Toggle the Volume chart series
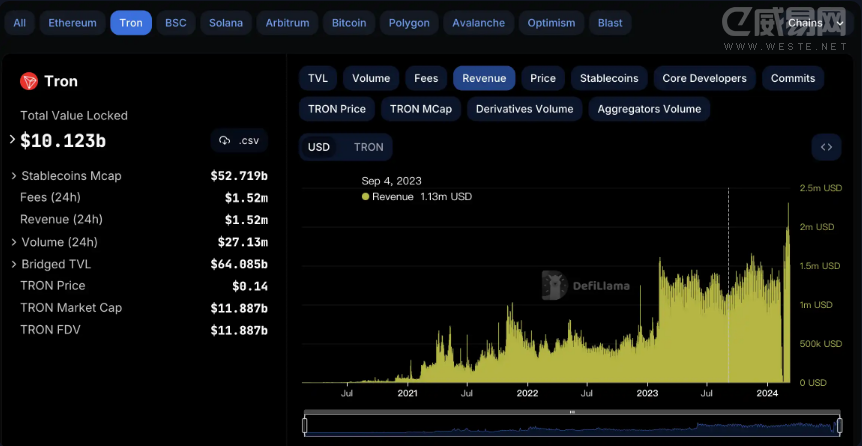Image resolution: width=862 pixels, height=446 pixels. tap(371, 78)
